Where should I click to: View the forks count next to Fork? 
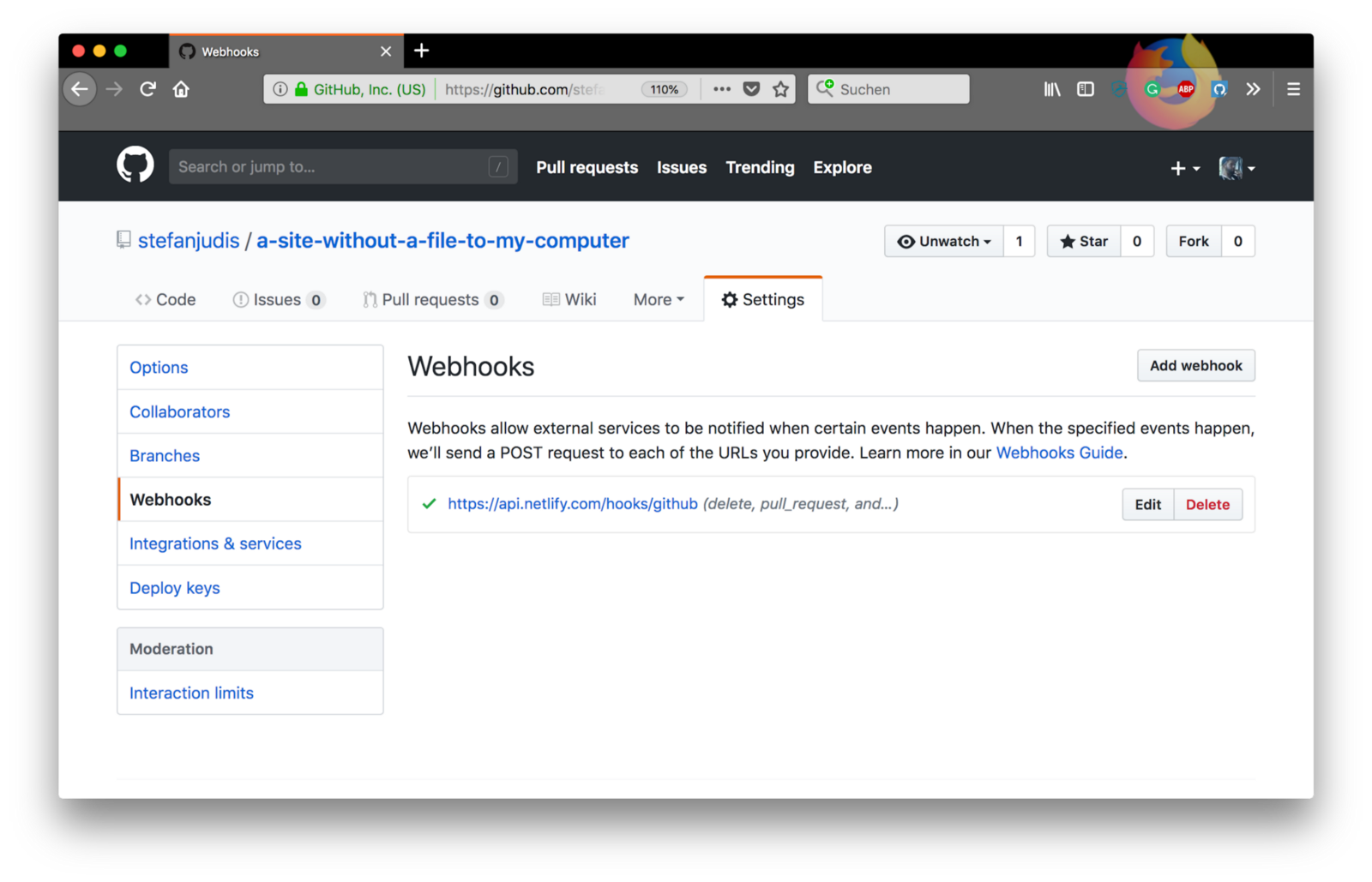point(1237,242)
